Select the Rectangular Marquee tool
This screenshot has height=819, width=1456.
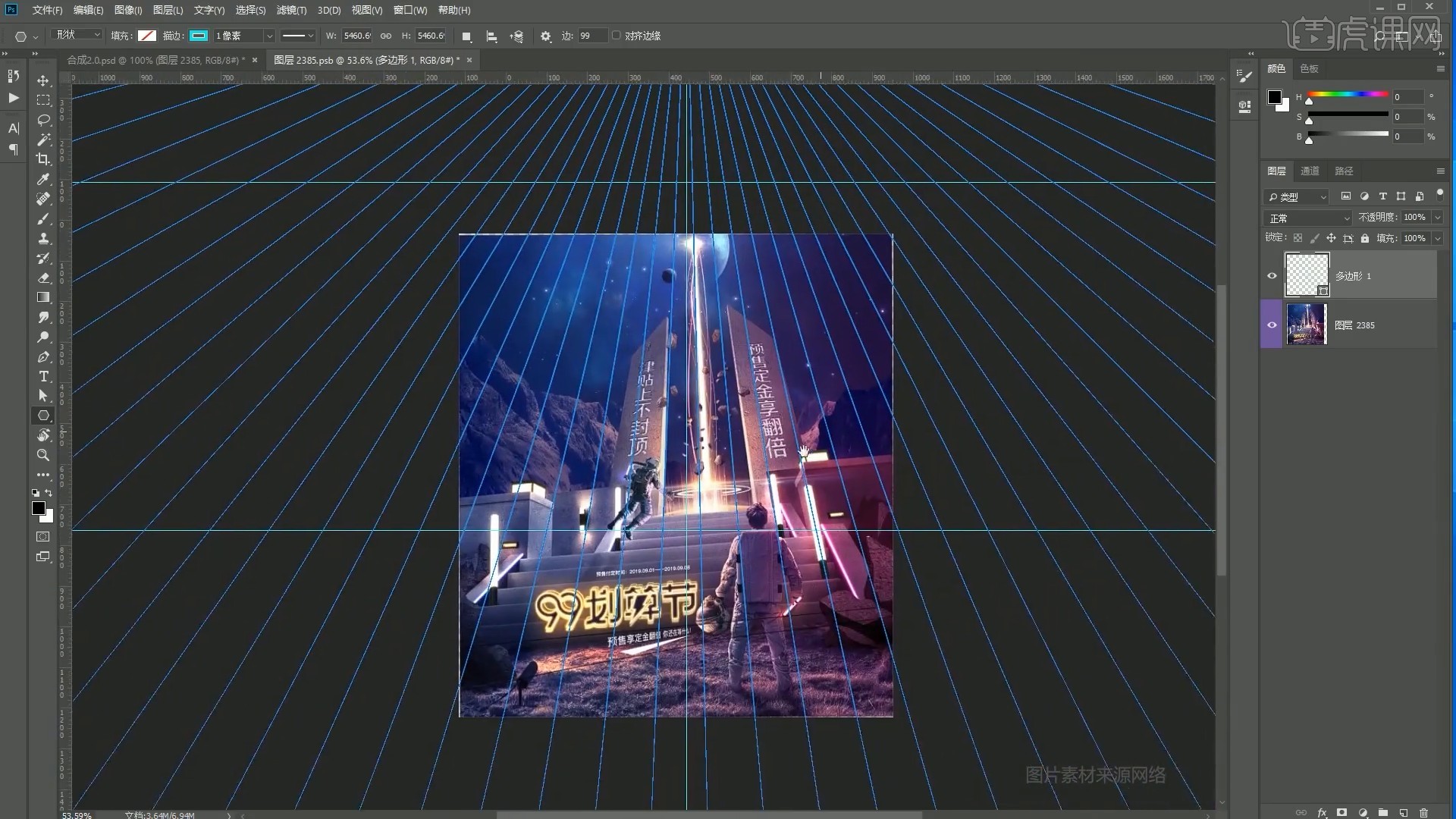pyautogui.click(x=43, y=100)
